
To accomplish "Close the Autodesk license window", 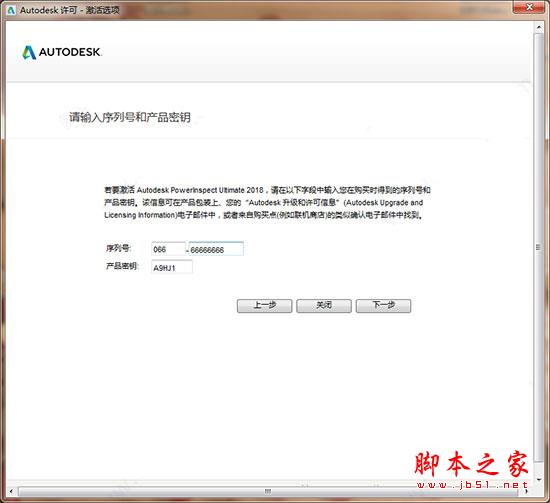I will pos(530,7).
